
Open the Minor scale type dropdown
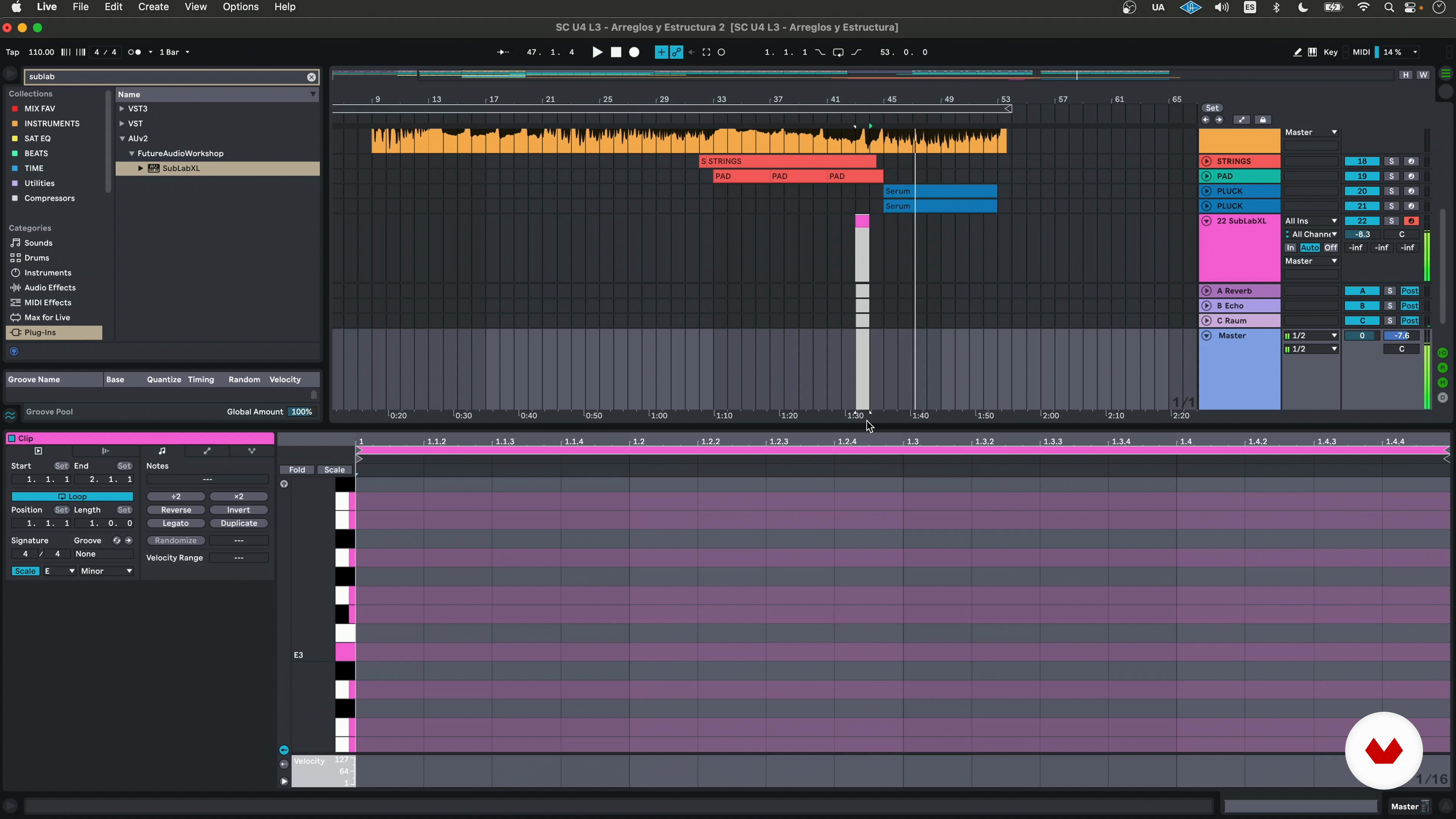point(106,571)
